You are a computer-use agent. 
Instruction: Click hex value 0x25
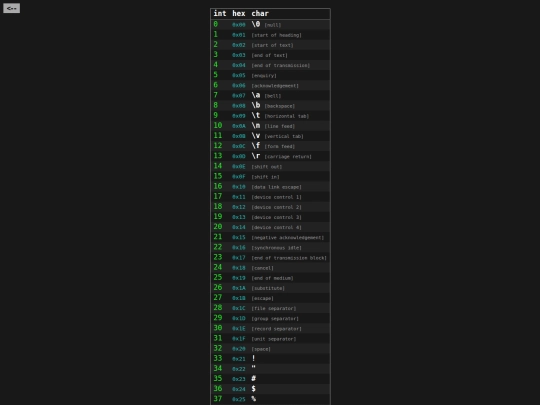pos(239,399)
